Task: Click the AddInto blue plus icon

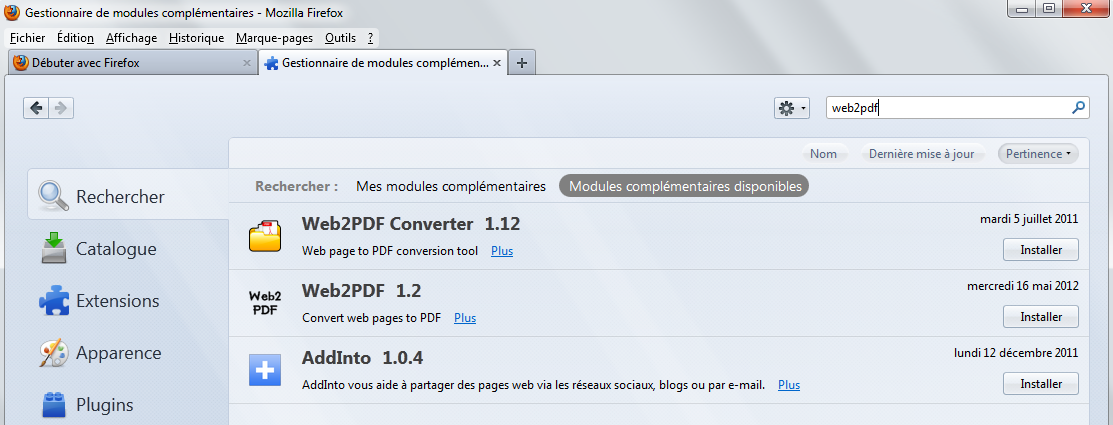Action: tap(265, 370)
